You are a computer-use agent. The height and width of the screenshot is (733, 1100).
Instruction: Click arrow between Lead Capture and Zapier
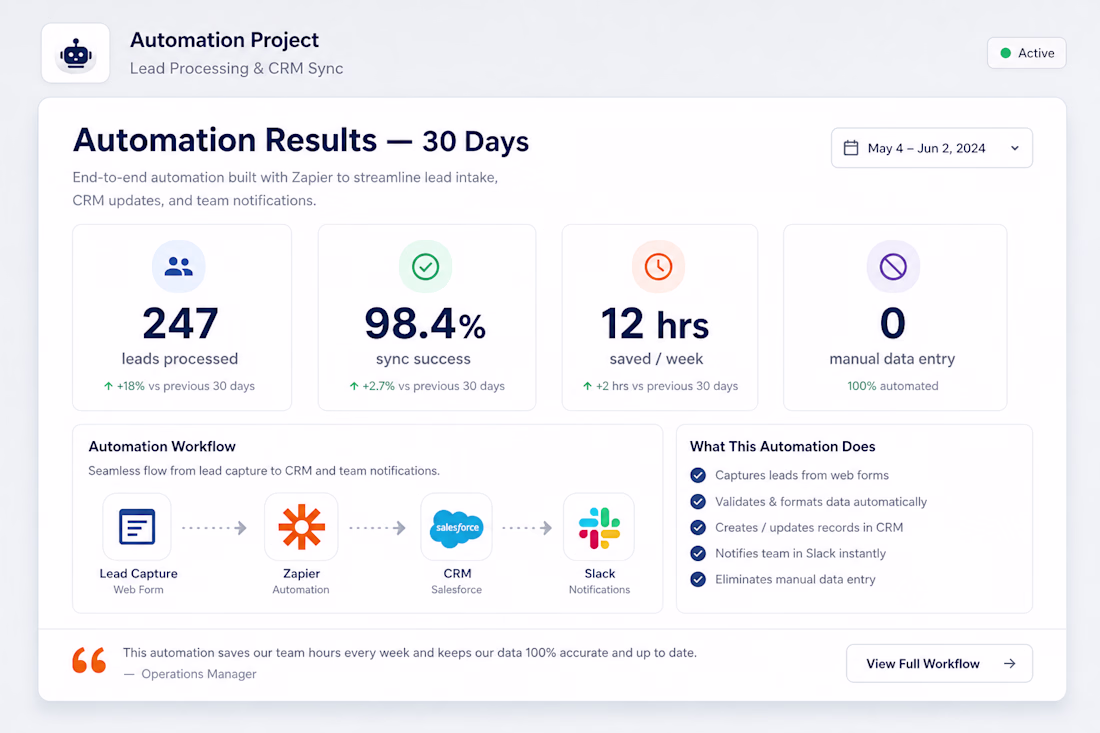pyautogui.click(x=214, y=527)
